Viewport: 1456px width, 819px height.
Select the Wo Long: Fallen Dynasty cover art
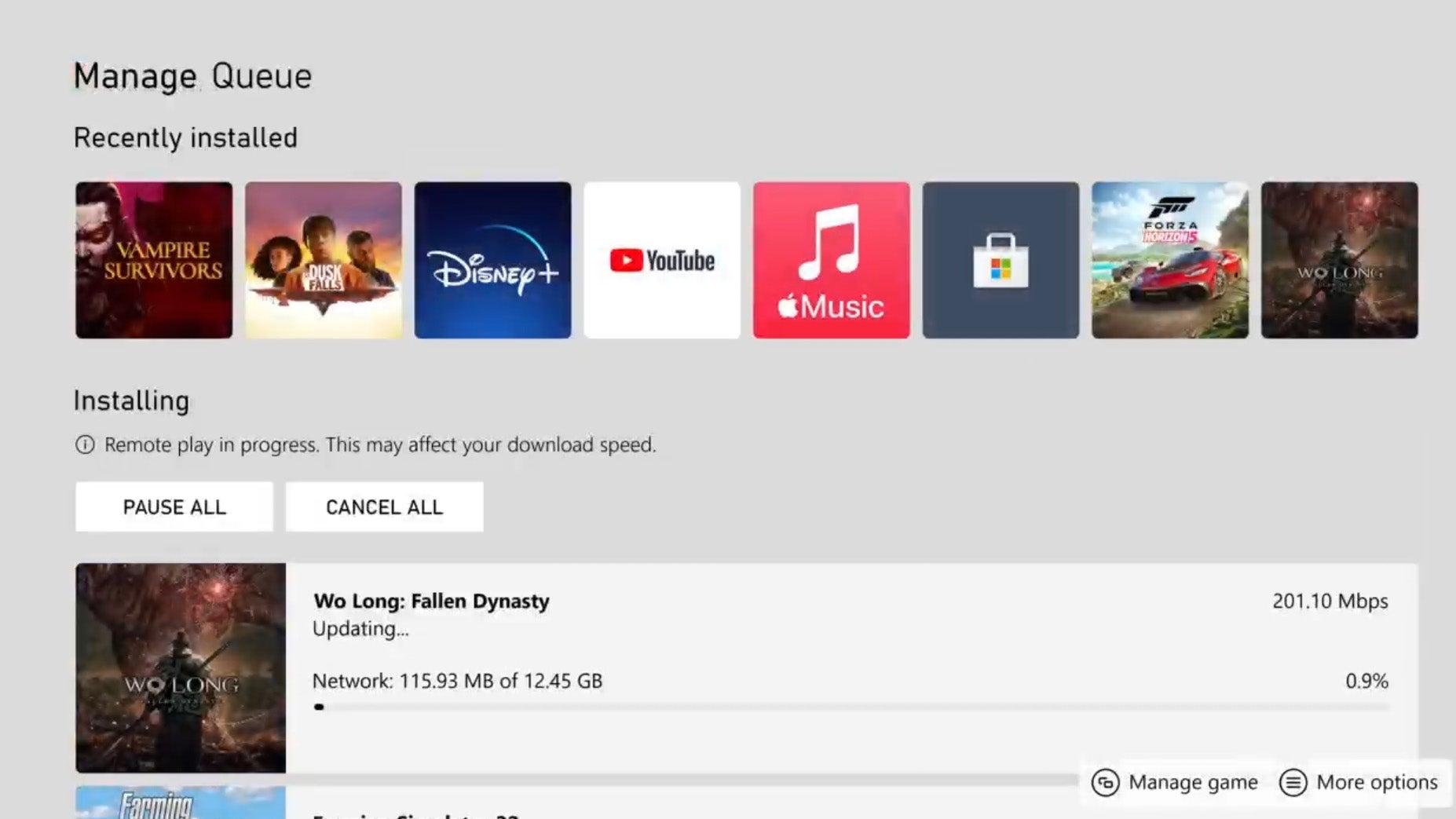point(181,667)
